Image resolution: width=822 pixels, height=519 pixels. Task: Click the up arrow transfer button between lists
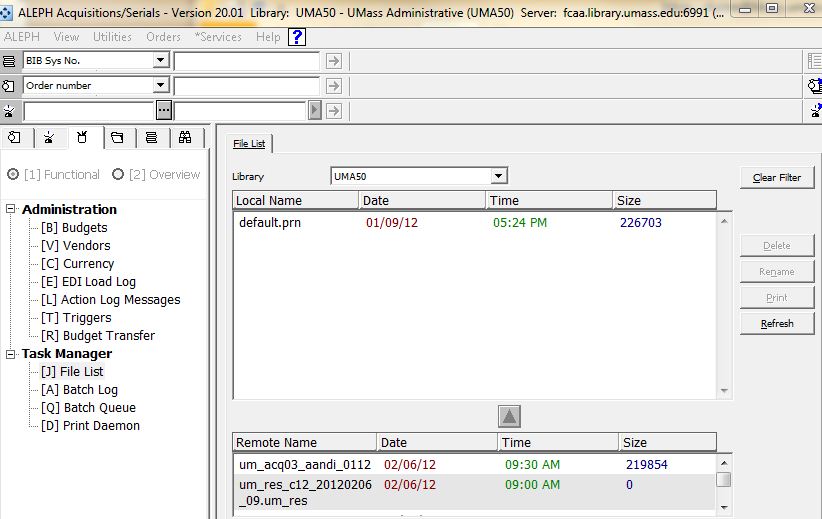509,416
